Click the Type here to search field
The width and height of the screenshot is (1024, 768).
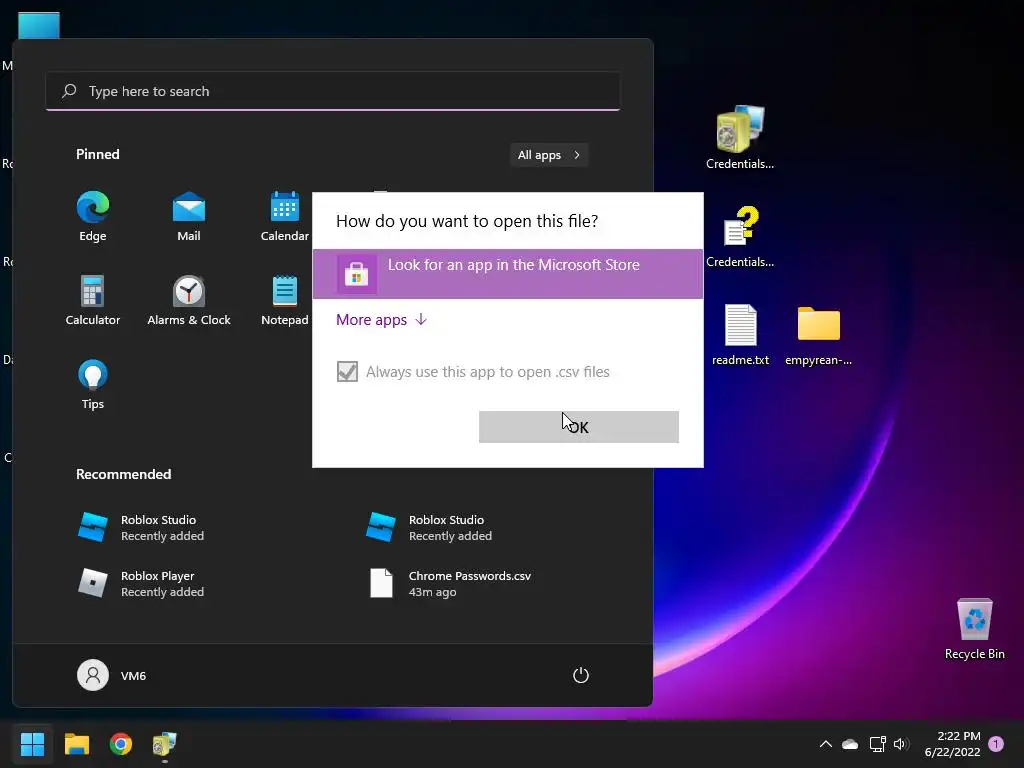tap(333, 91)
